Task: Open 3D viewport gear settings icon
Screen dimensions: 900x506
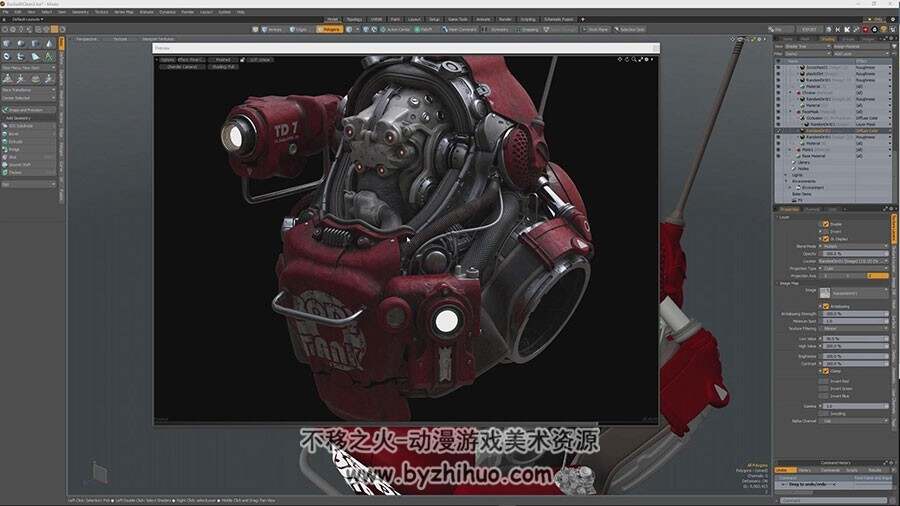Action: [x=759, y=39]
